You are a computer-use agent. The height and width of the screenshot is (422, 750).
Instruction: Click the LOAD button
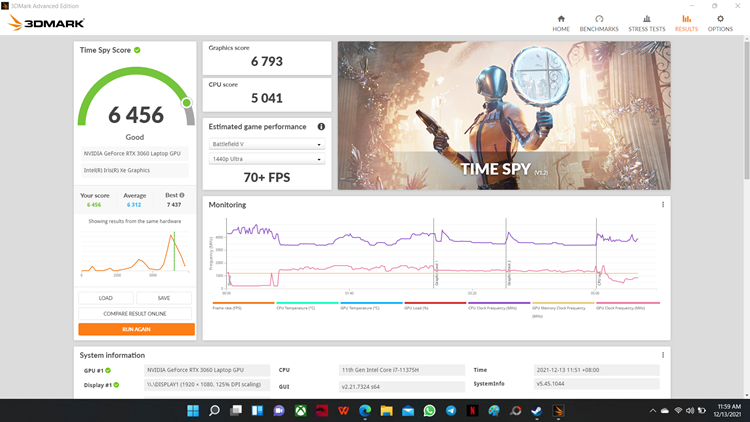click(106, 298)
